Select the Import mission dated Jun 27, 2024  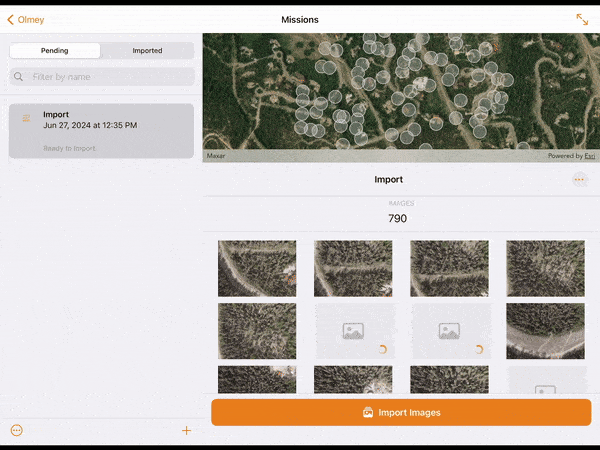point(101,131)
